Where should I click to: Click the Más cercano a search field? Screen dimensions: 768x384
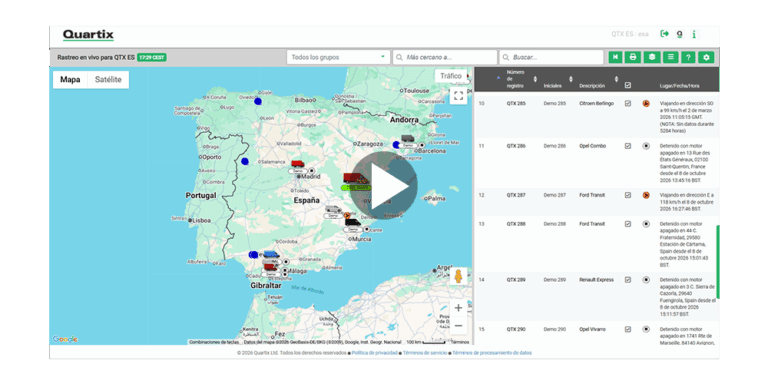click(445, 57)
